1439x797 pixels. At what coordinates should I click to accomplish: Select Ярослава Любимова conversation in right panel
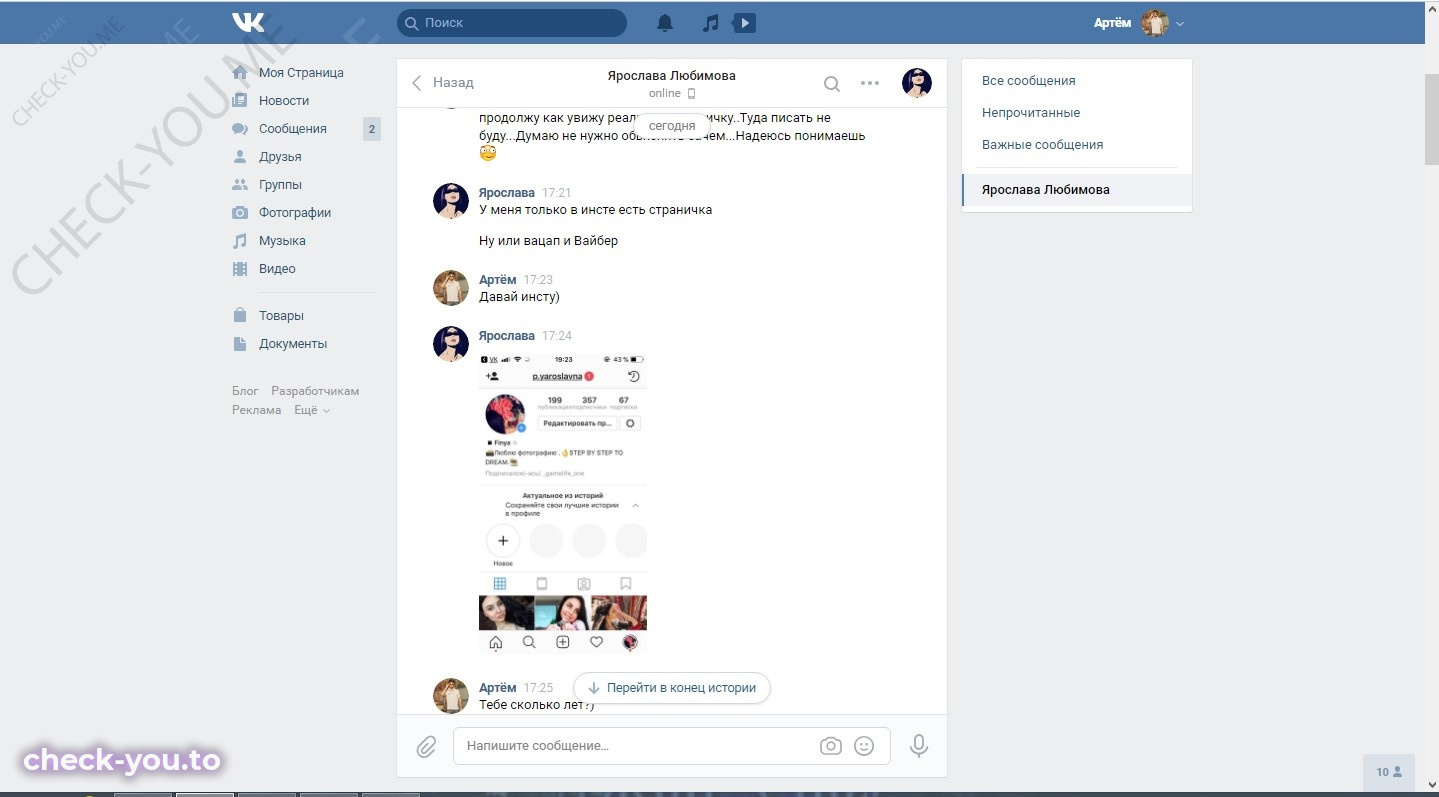coord(1077,190)
